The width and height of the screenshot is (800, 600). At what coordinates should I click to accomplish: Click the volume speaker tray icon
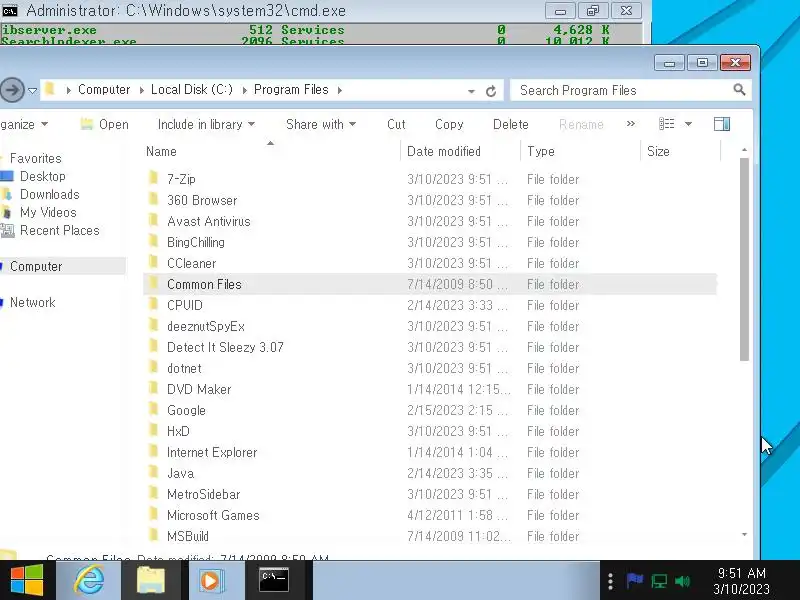tap(682, 581)
